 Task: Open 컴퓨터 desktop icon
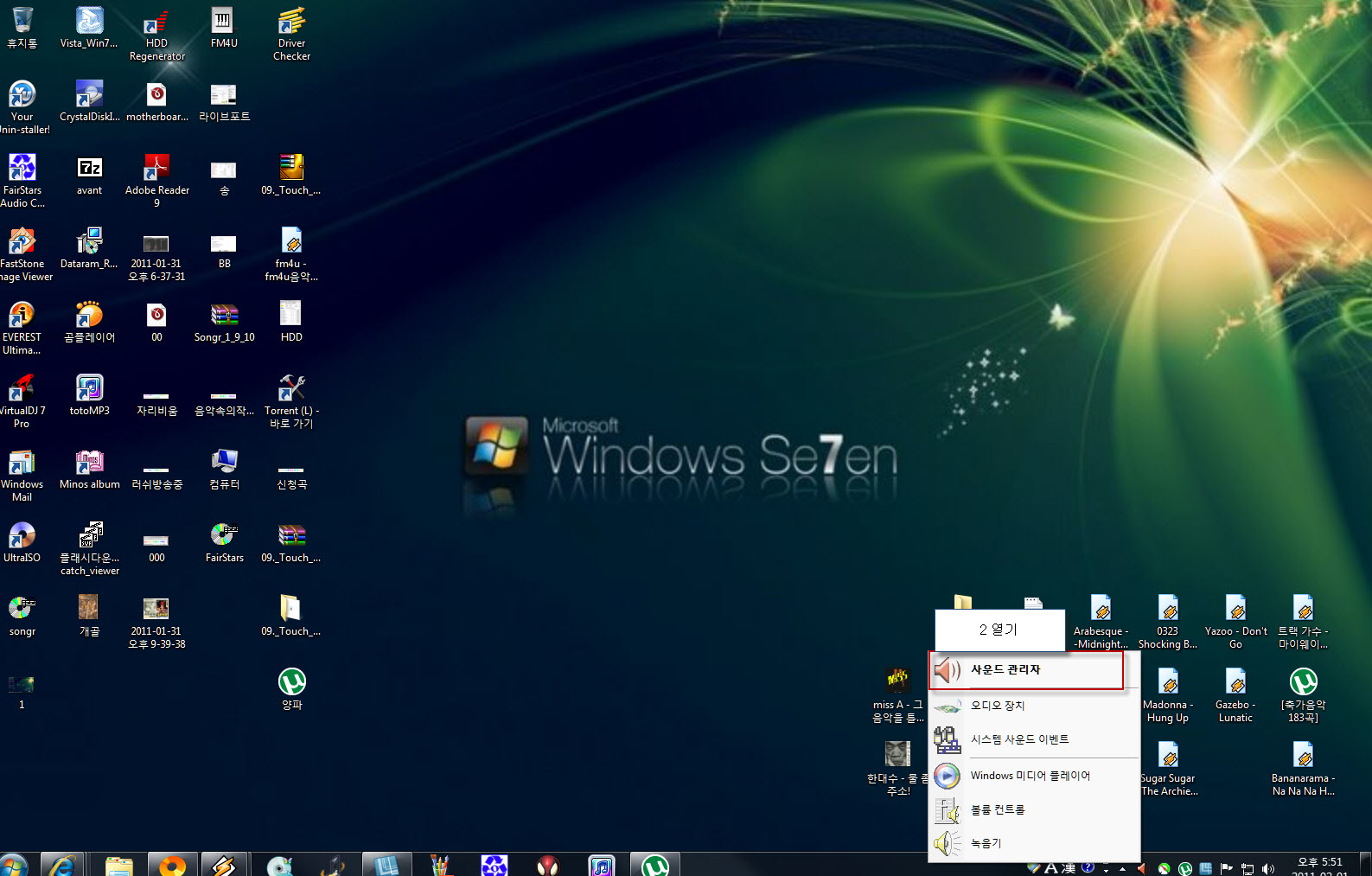224,469
